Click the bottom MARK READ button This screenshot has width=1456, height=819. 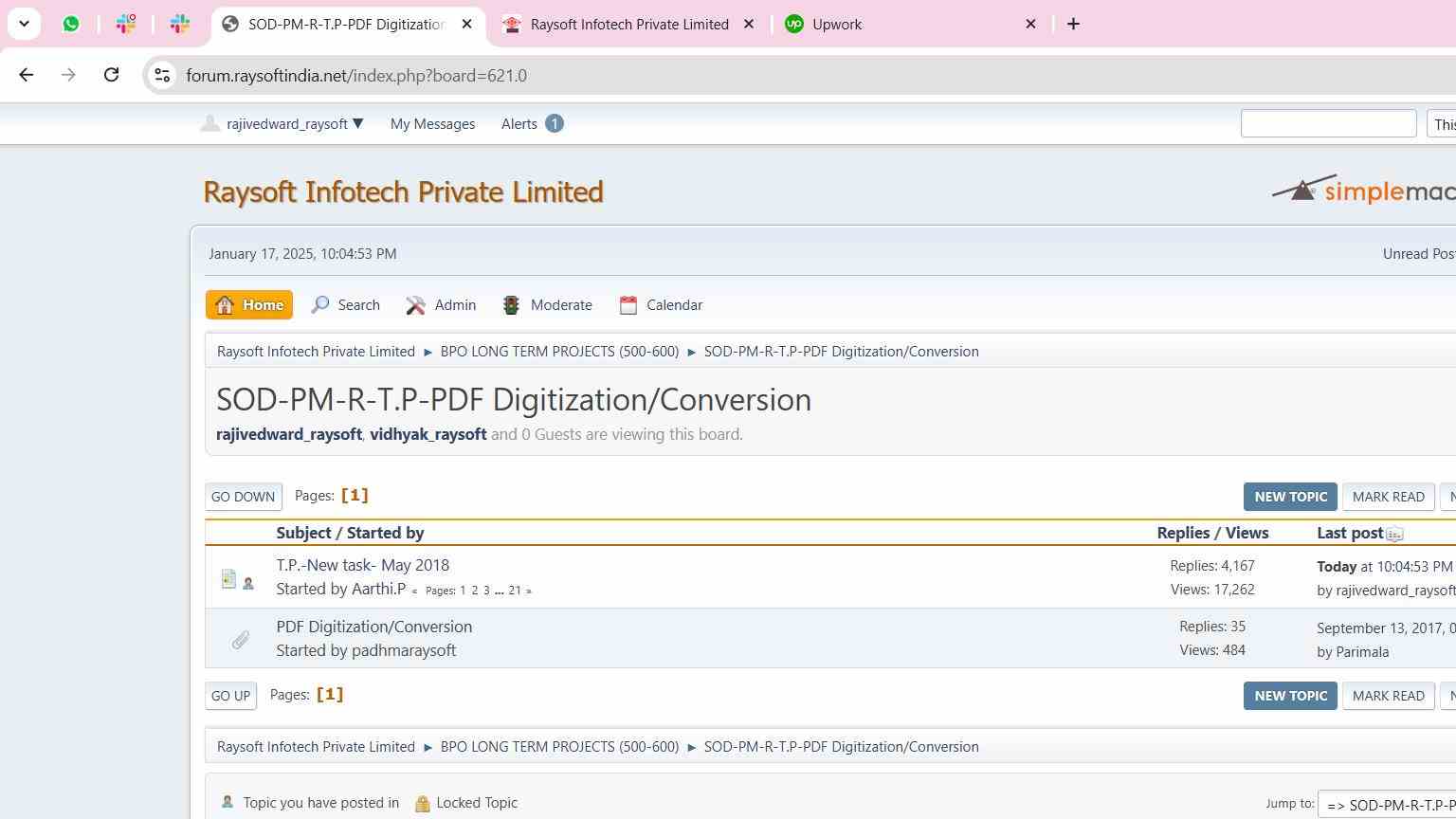tap(1388, 696)
